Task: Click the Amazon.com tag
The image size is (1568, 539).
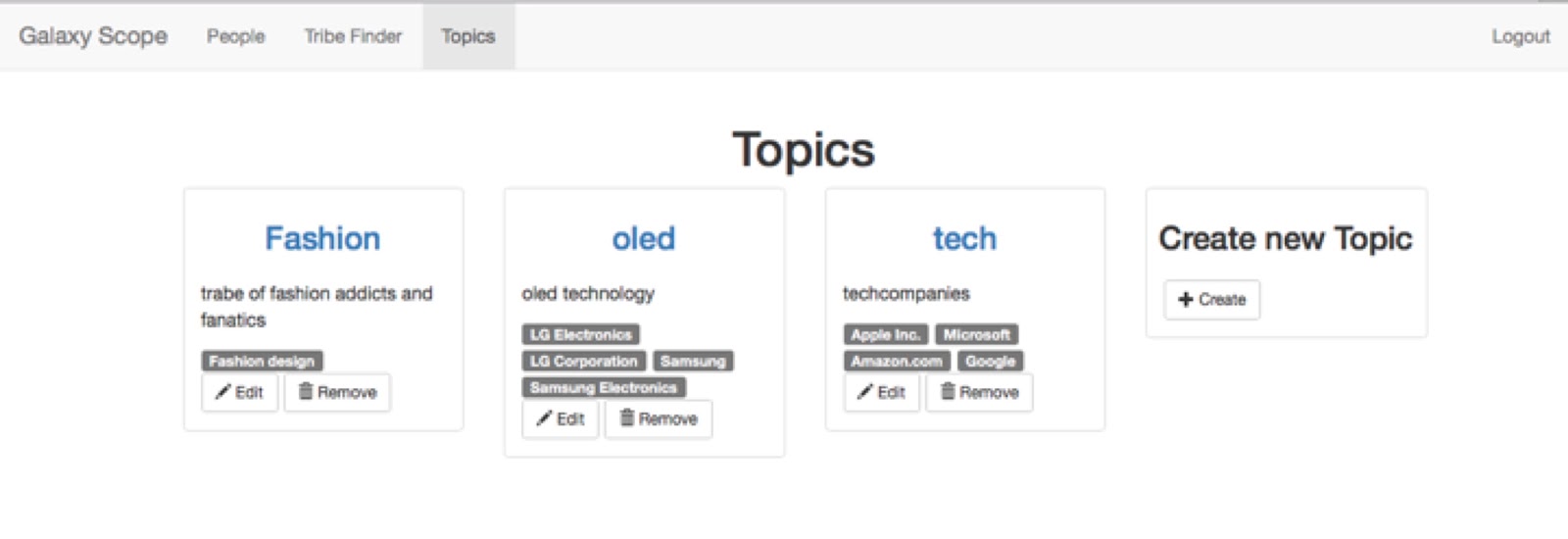Action: (x=896, y=361)
